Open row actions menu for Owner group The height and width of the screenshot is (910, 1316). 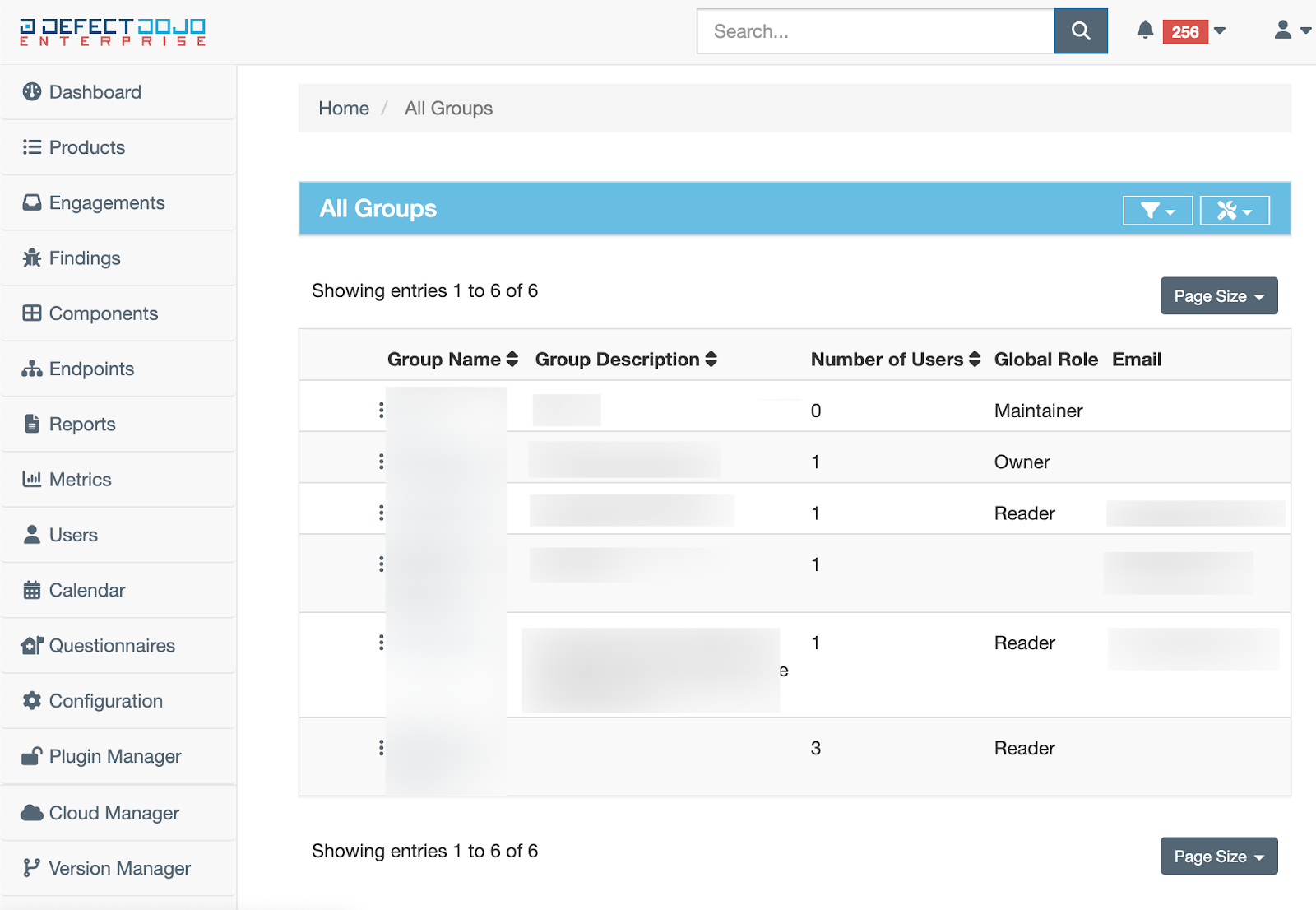click(x=381, y=462)
